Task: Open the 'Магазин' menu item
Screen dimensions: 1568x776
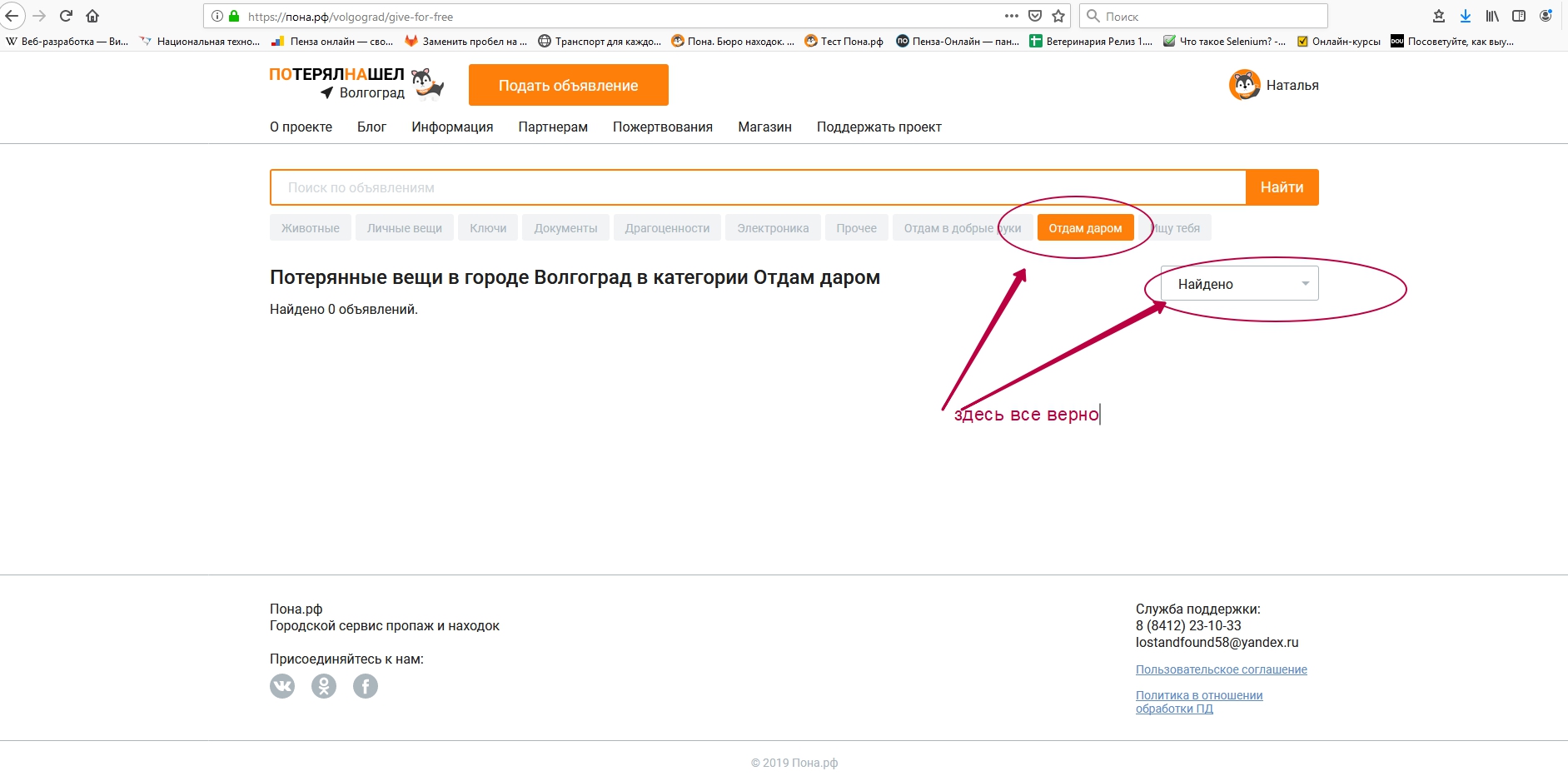Action: pos(764,127)
